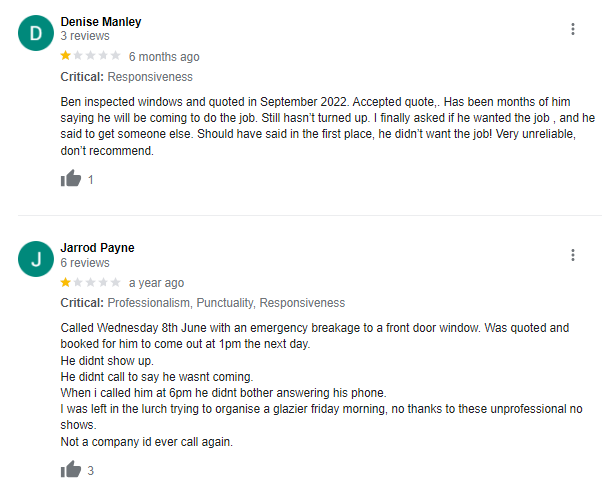
Task: Click the gold star in Denise Manley's rating
Action: coord(65,56)
